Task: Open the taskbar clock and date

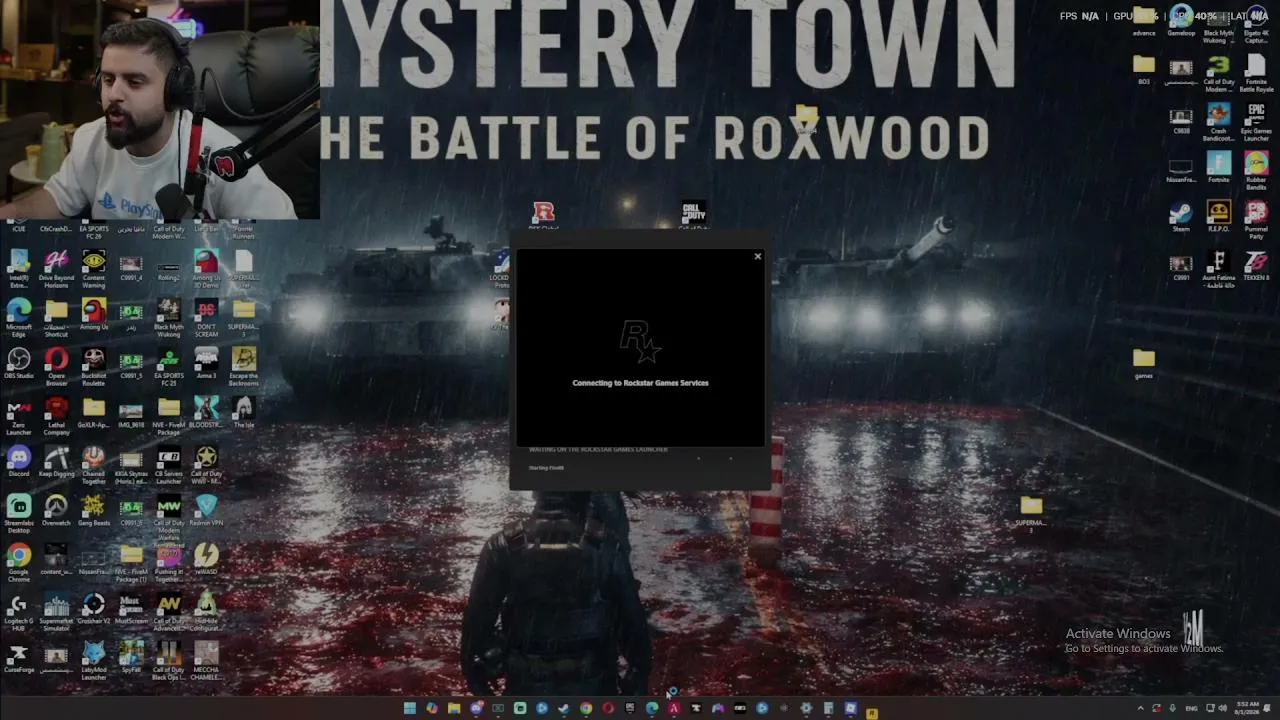Action: click(1247, 709)
